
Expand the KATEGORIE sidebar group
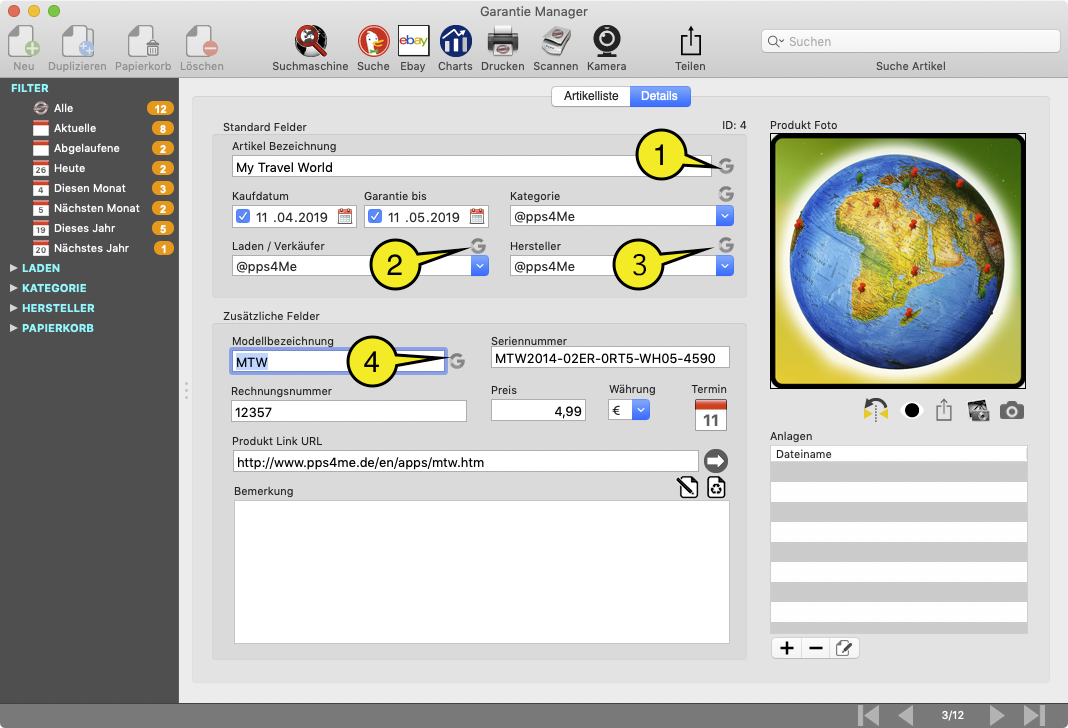point(14,288)
